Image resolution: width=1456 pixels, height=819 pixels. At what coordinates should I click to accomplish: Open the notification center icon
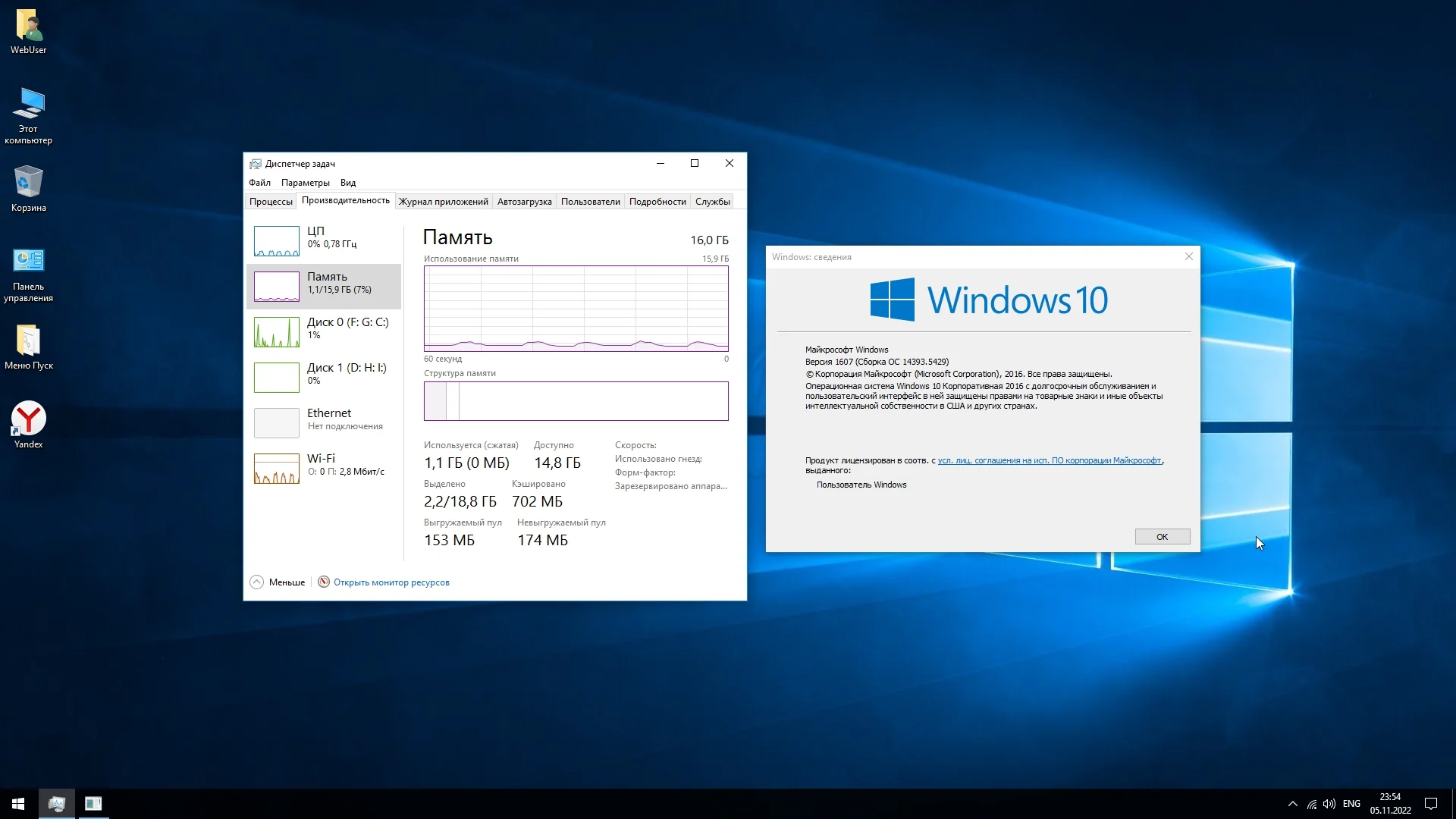coord(1431,804)
